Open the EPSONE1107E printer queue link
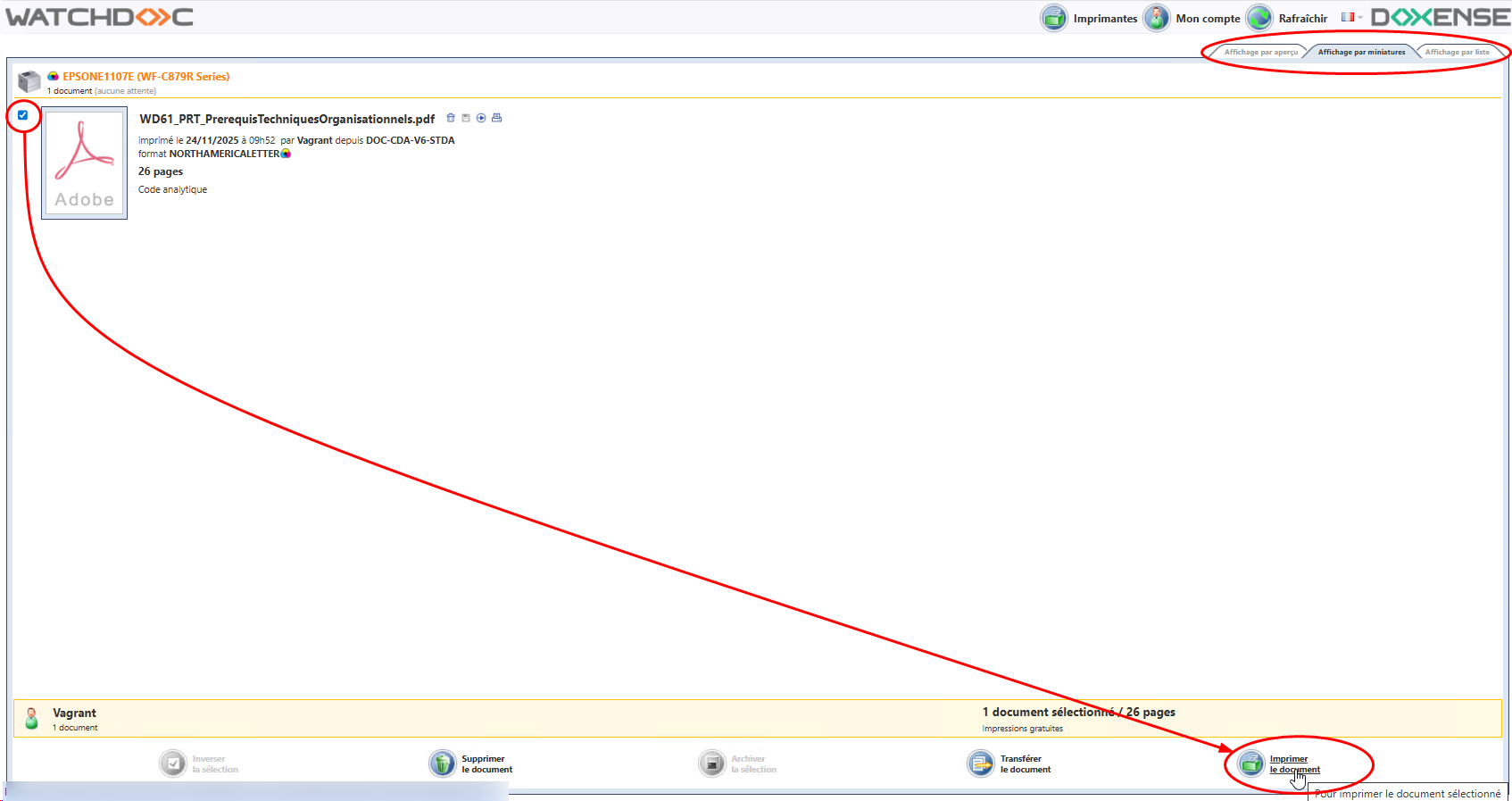The image size is (1512, 801). pos(145,77)
